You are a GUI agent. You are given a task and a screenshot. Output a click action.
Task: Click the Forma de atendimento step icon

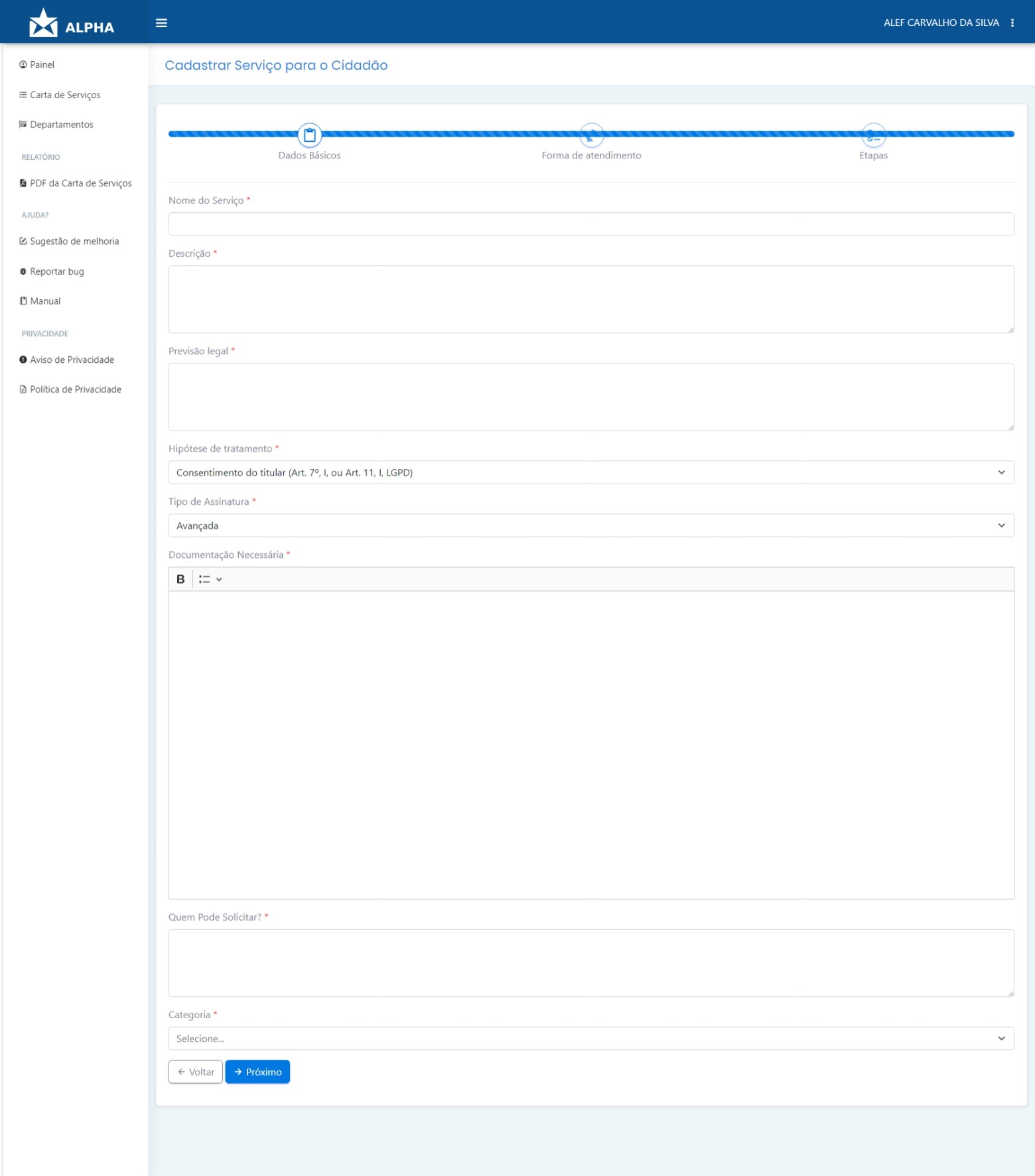point(591,135)
